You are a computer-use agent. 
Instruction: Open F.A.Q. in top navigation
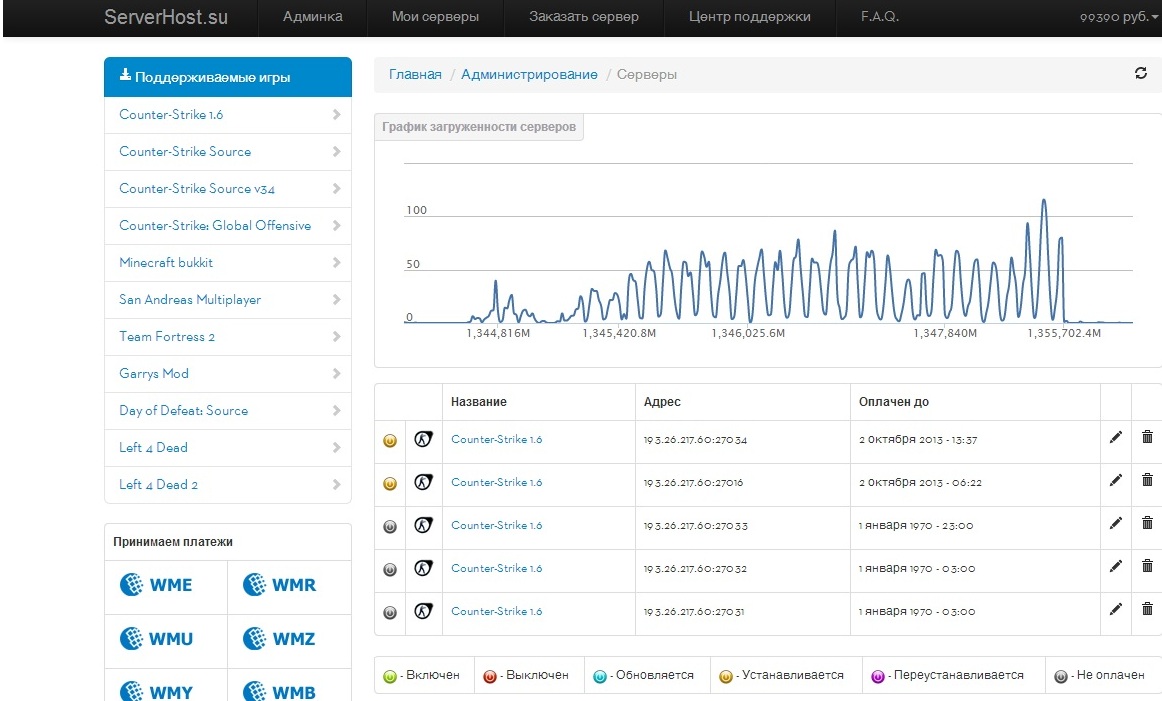tap(880, 16)
